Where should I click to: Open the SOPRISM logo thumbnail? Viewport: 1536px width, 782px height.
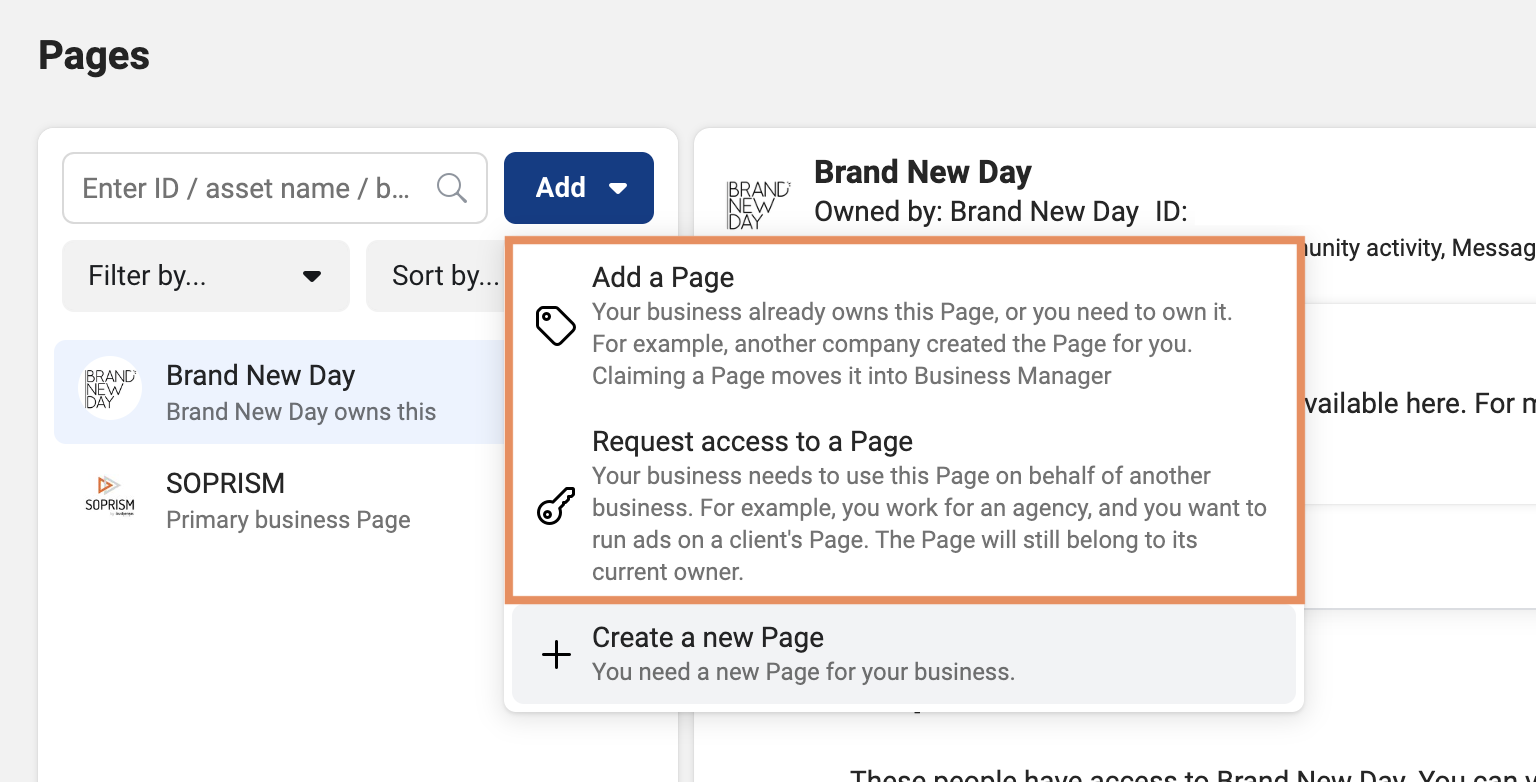click(x=110, y=494)
